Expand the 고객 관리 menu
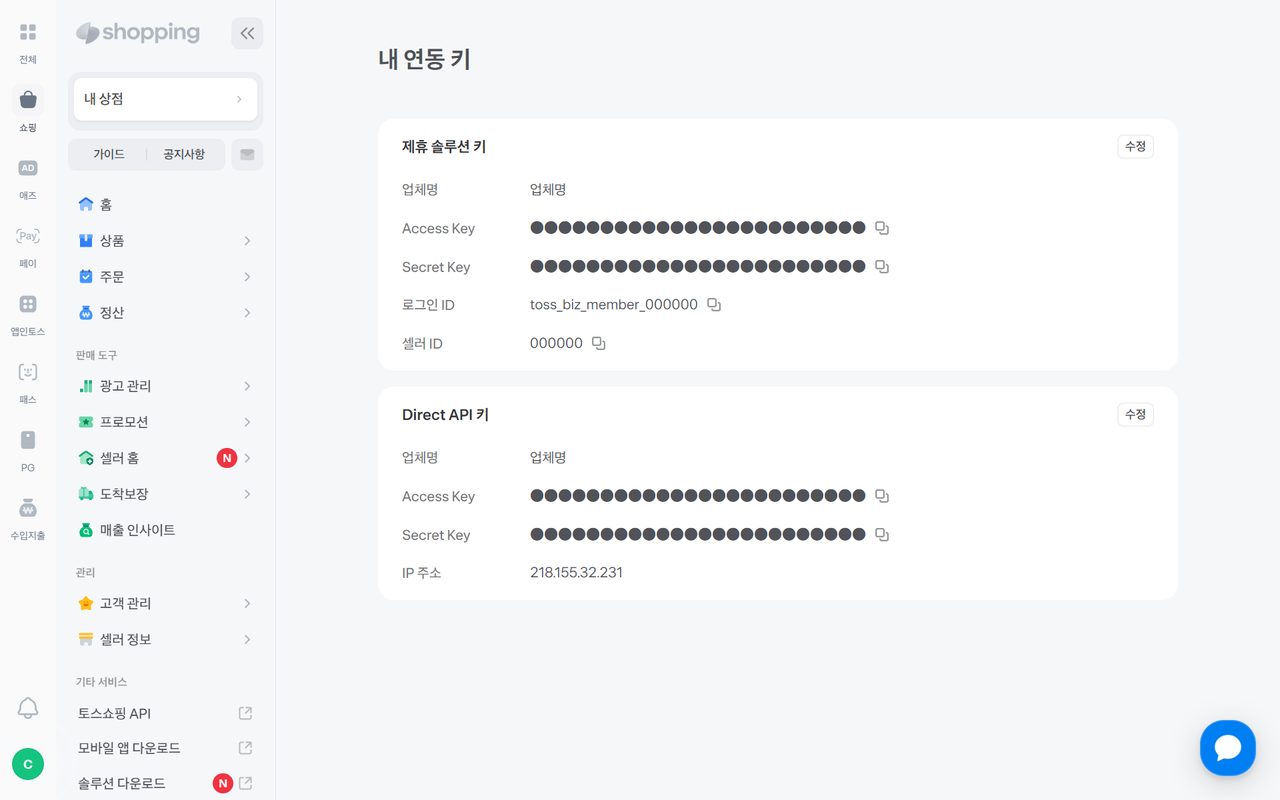1280x800 pixels. [x=165, y=604]
